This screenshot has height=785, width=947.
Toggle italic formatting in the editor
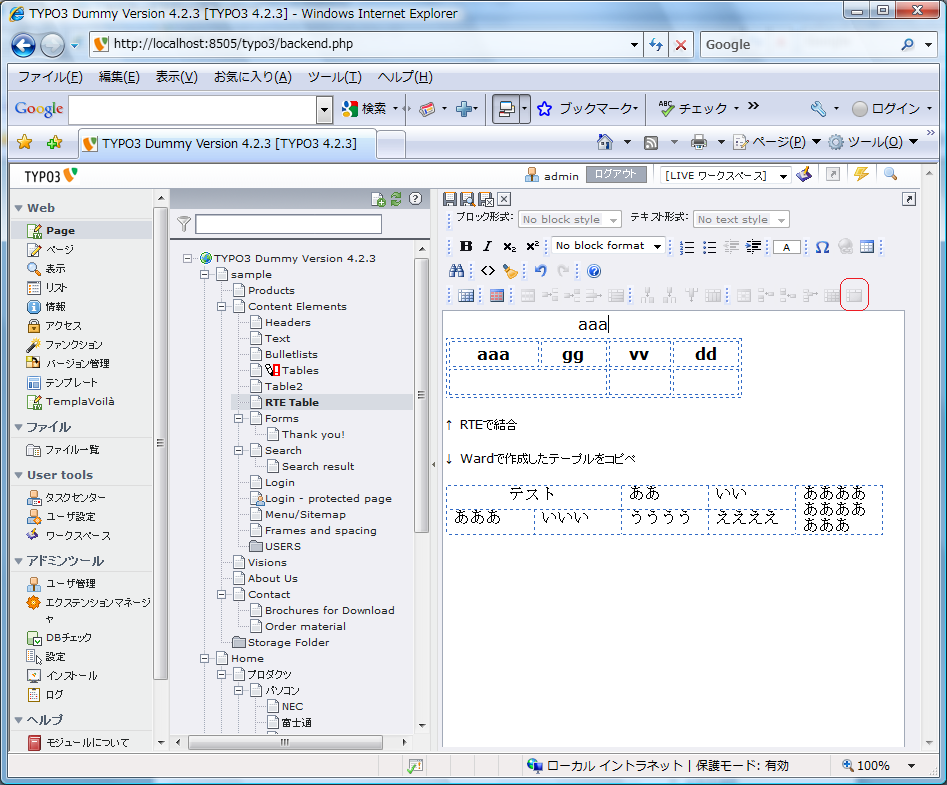pos(487,246)
